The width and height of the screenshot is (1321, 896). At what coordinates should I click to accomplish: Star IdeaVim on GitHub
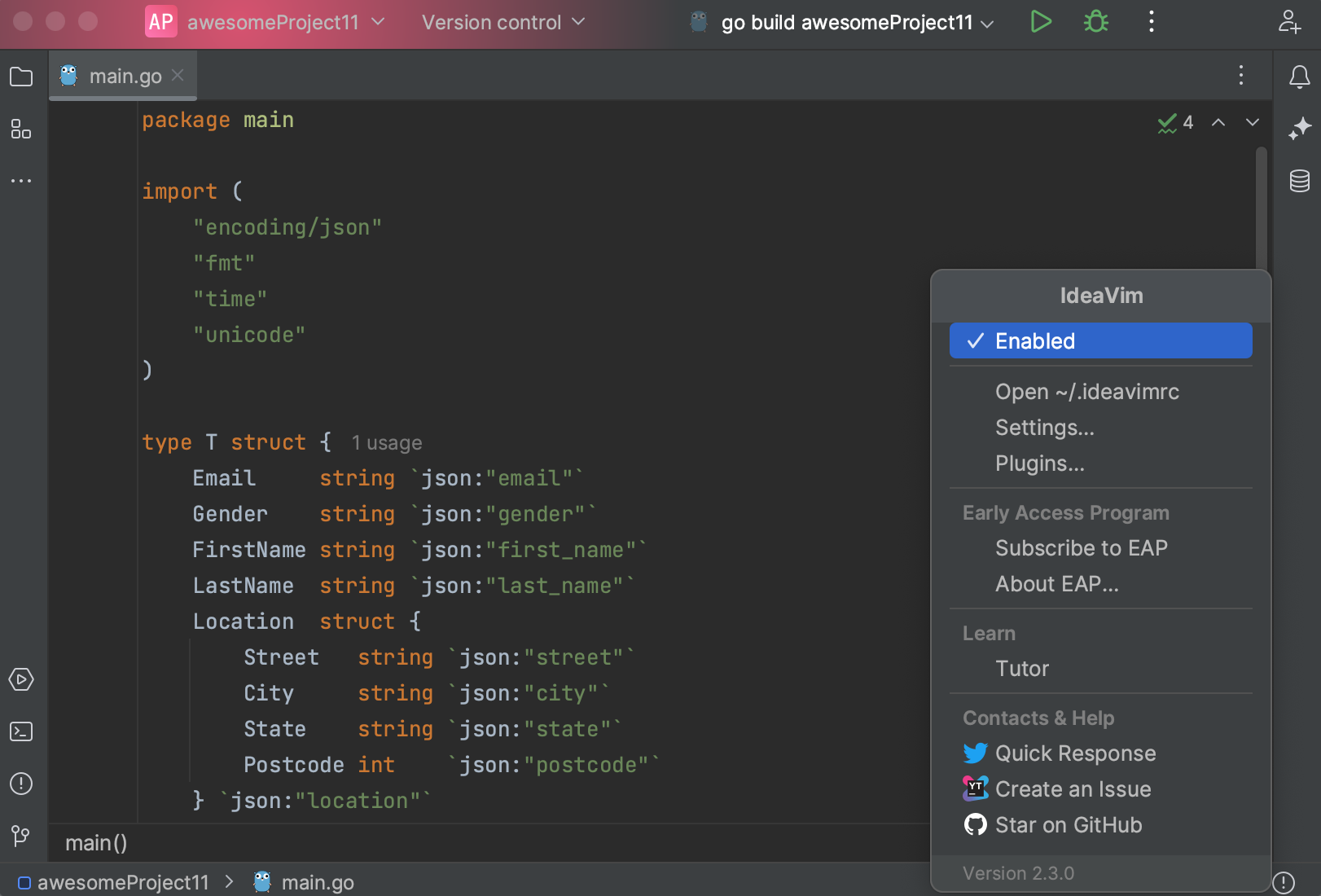pyautogui.click(x=1068, y=824)
